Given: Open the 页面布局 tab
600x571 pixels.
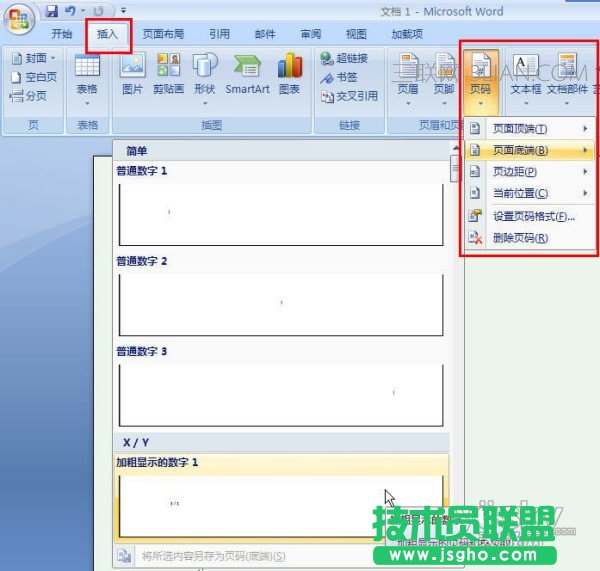Looking at the screenshot, I should [163, 34].
